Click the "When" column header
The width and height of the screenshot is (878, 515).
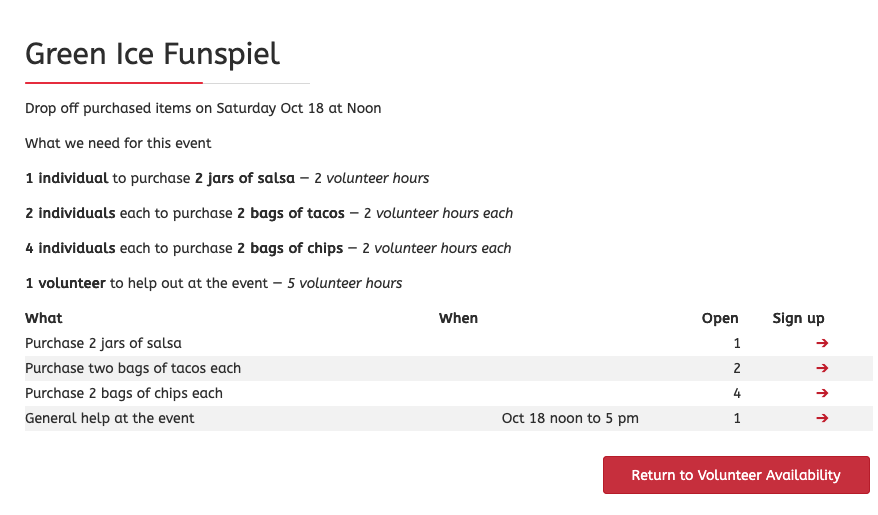[x=458, y=318]
